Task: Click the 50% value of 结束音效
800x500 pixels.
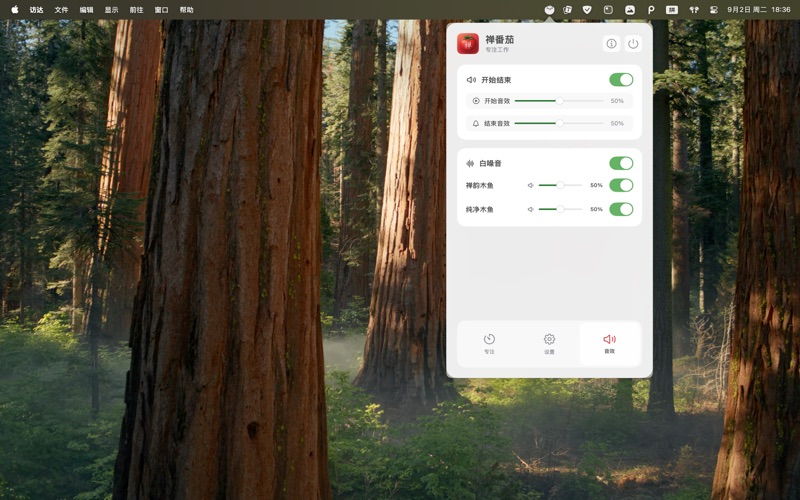Action: 617,123
